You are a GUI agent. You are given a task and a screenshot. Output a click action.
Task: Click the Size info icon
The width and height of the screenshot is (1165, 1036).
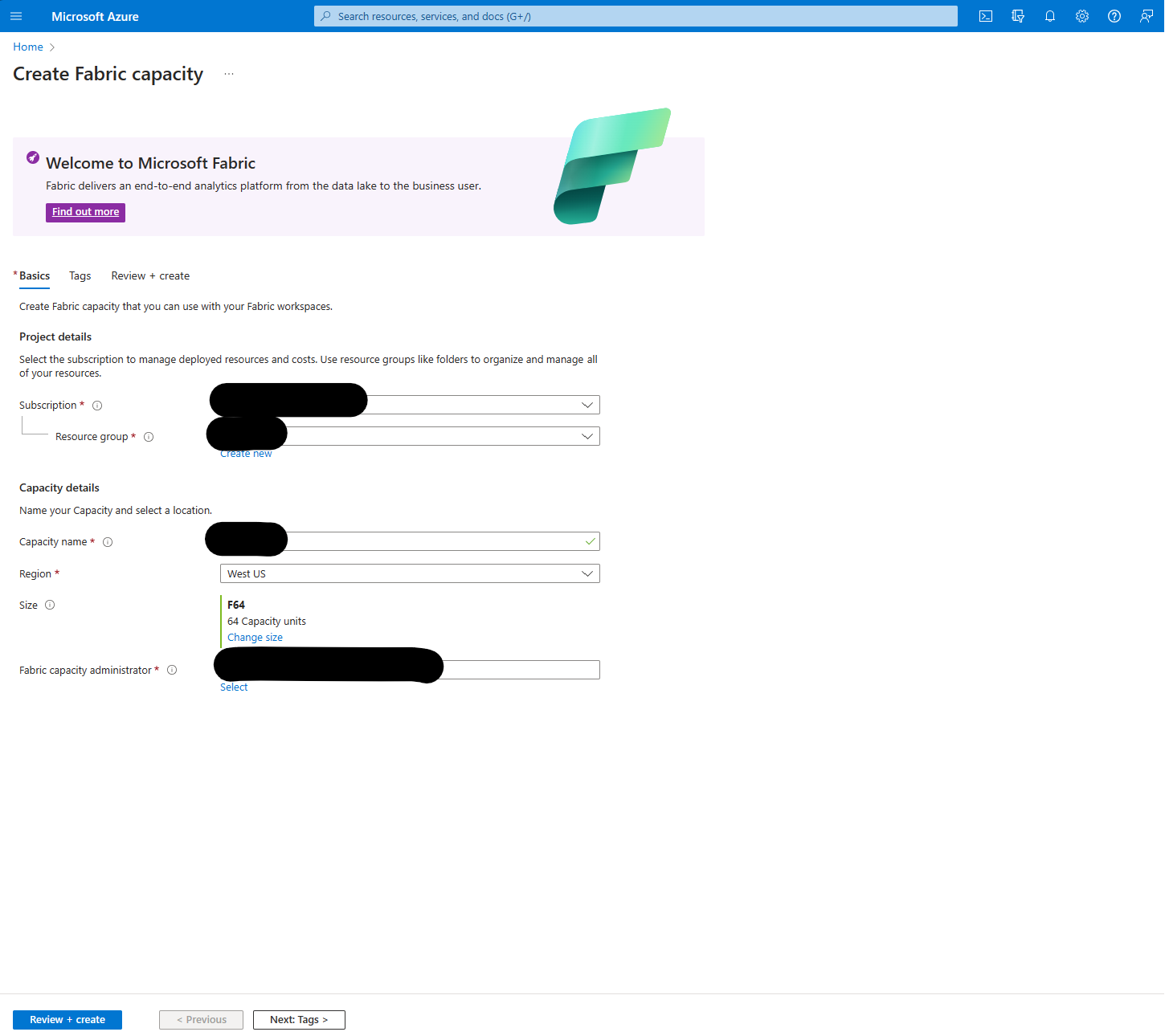point(50,605)
